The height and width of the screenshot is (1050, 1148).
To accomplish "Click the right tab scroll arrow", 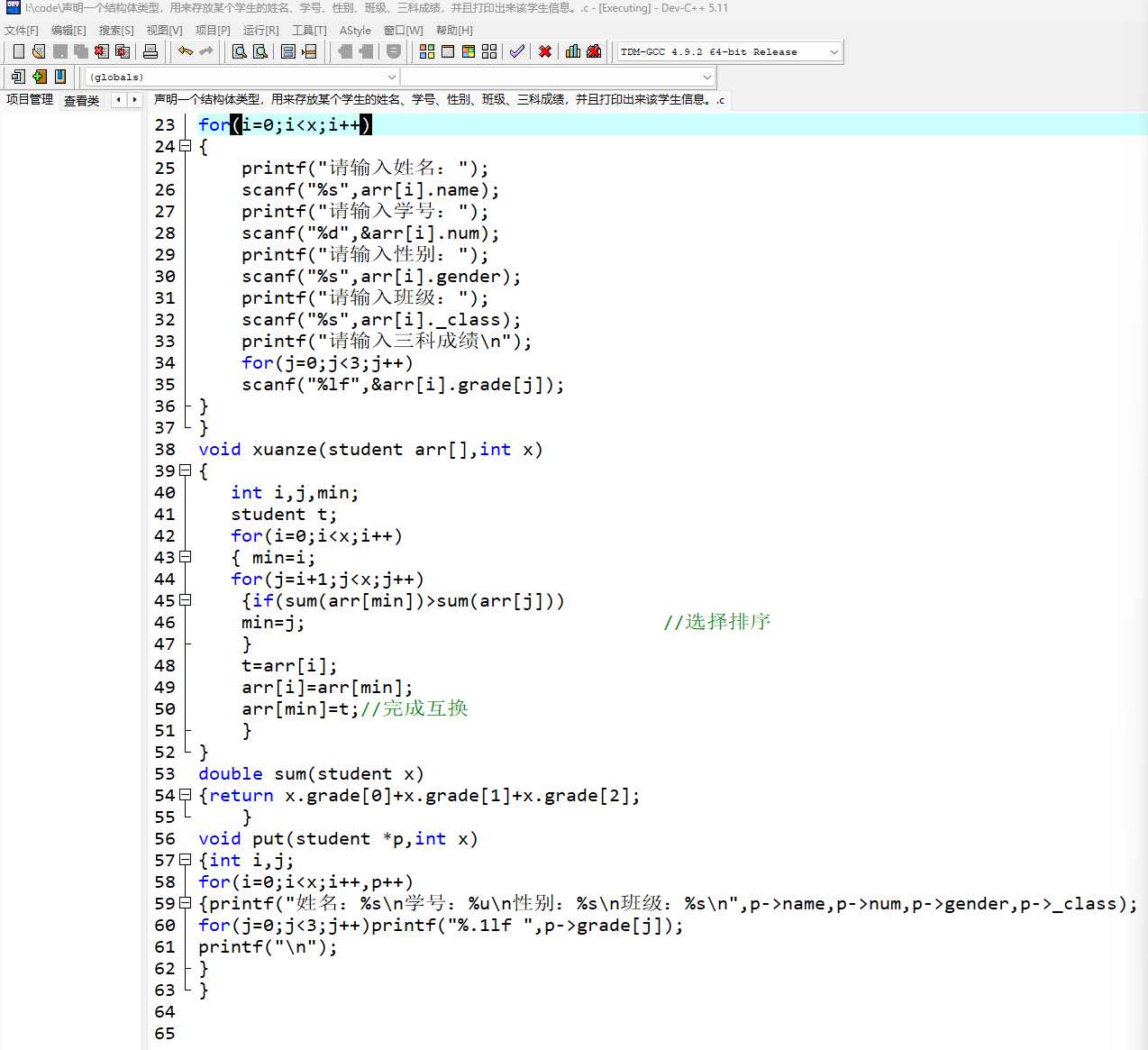I will click(134, 99).
